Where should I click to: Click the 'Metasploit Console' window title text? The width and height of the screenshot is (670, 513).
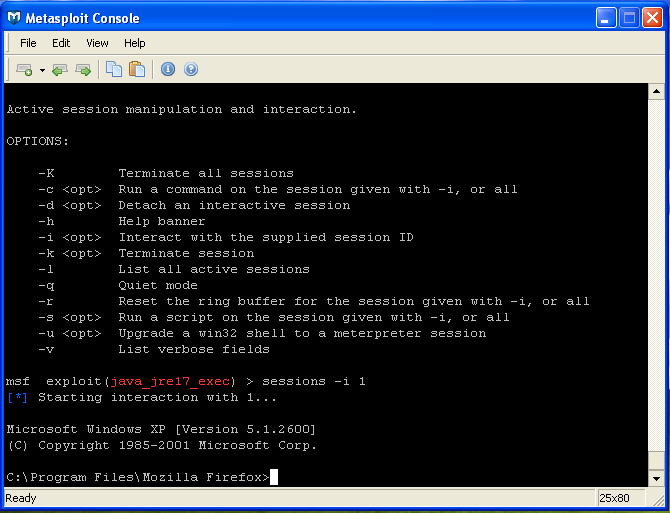pyautogui.click(x=82, y=18)
